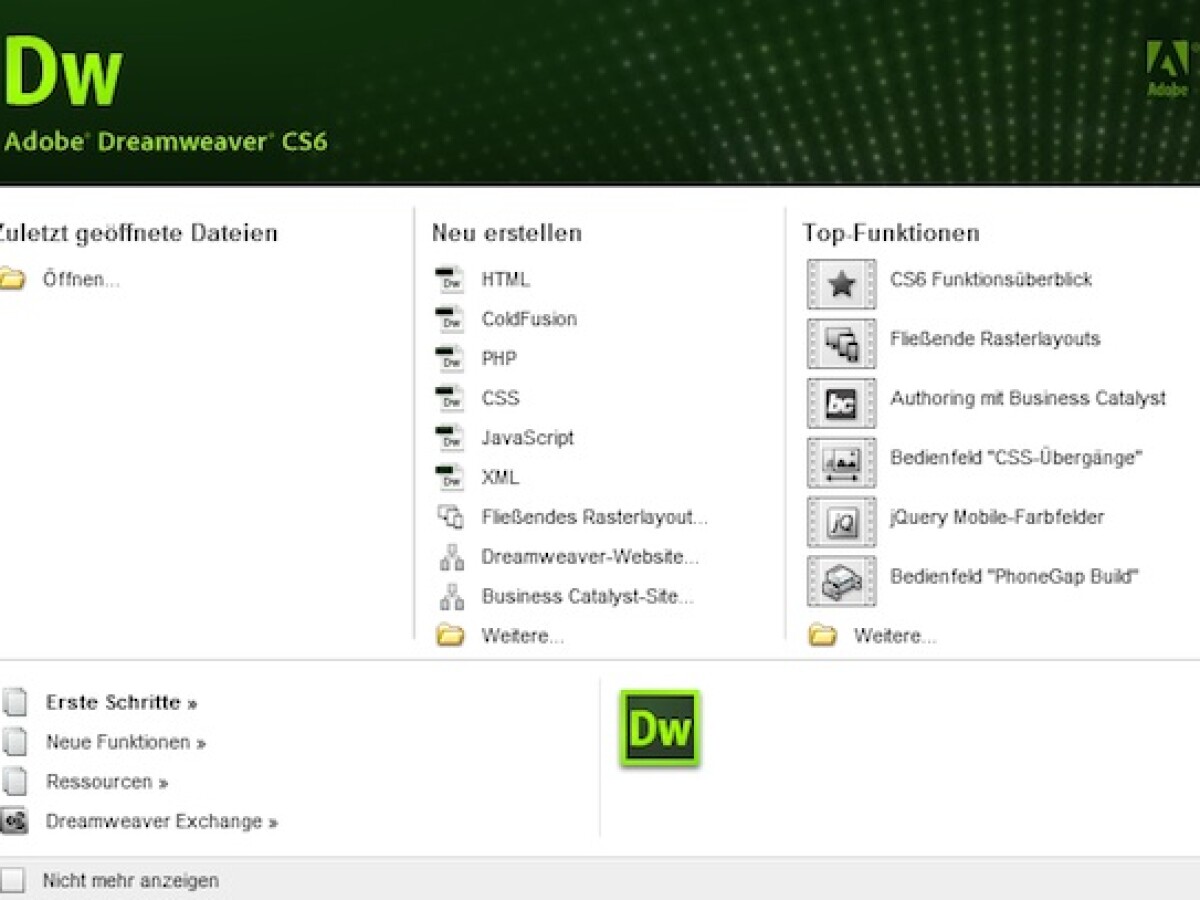Open the Bedienfeld PhoneGap Build icon
Viewport: 1200px width, 900px height.
pyautogui.click(x=840, y=580)
